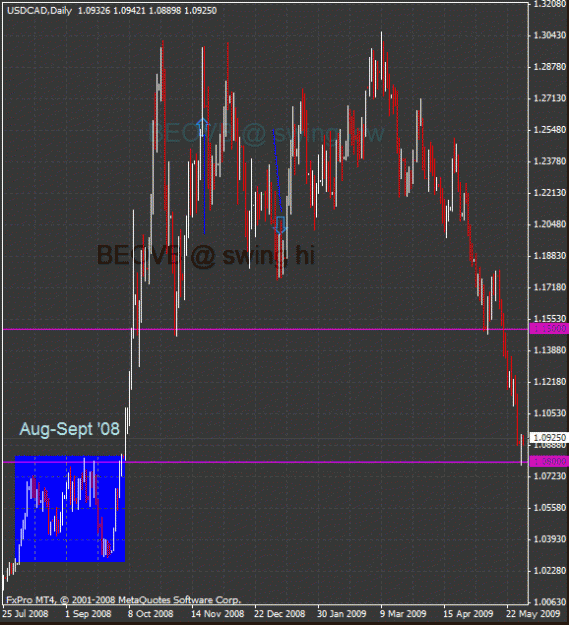The image size is (569, 625).
Task: Click the magenta 1.15000 price tag
Action: [549, 329]
